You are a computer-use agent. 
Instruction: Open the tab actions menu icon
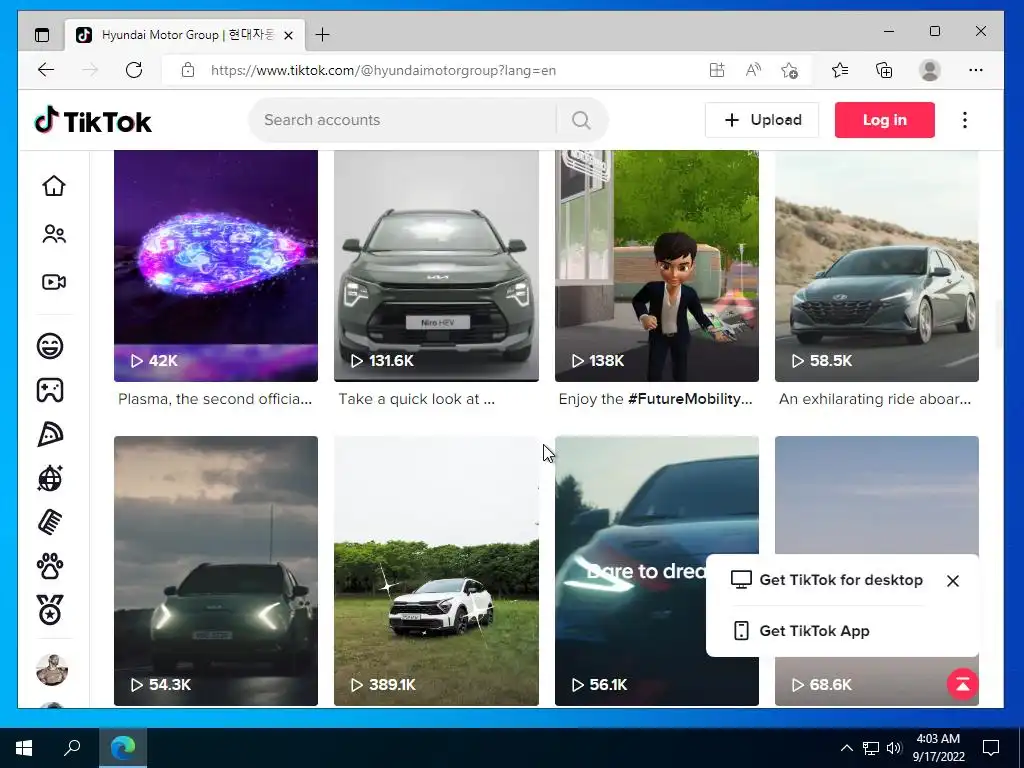42,35
